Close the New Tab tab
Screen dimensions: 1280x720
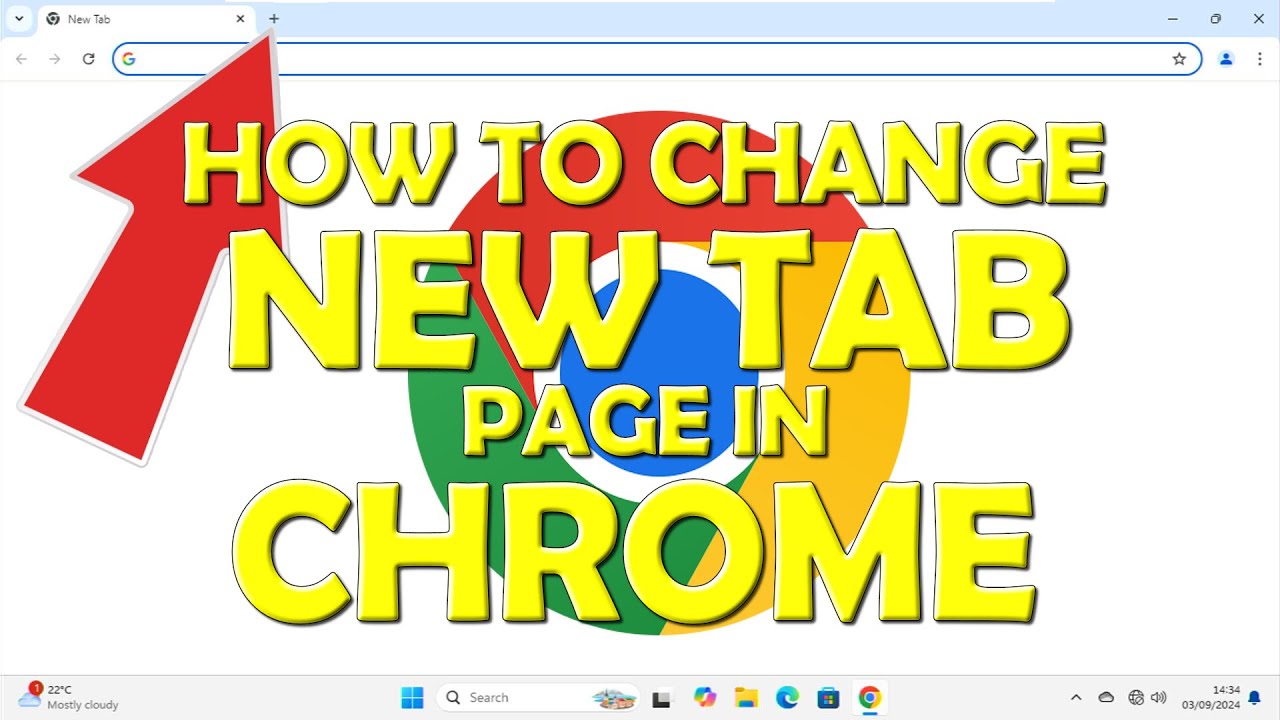pos(240,19)
